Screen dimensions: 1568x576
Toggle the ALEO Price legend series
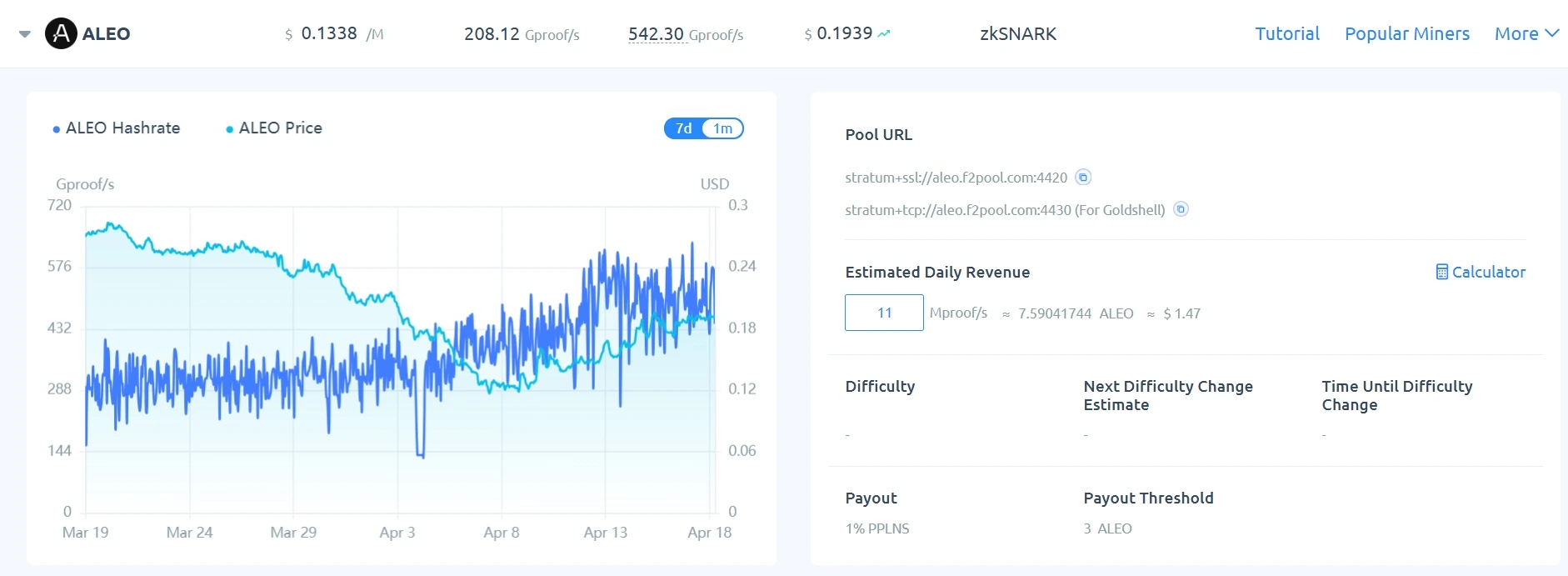click(x=274, y=128)
